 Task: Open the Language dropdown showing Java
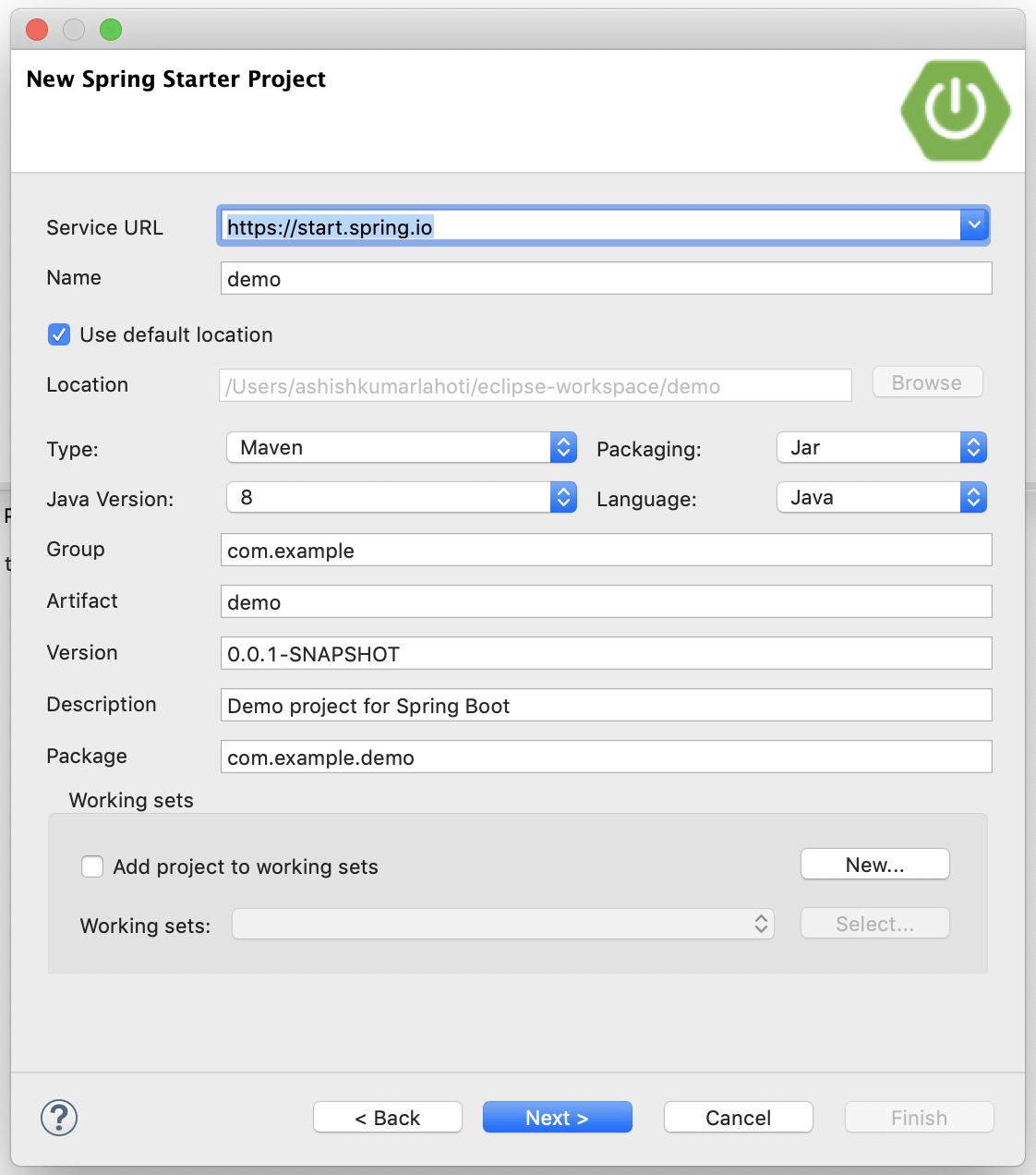pyautogui.click(x=973, y=497)
